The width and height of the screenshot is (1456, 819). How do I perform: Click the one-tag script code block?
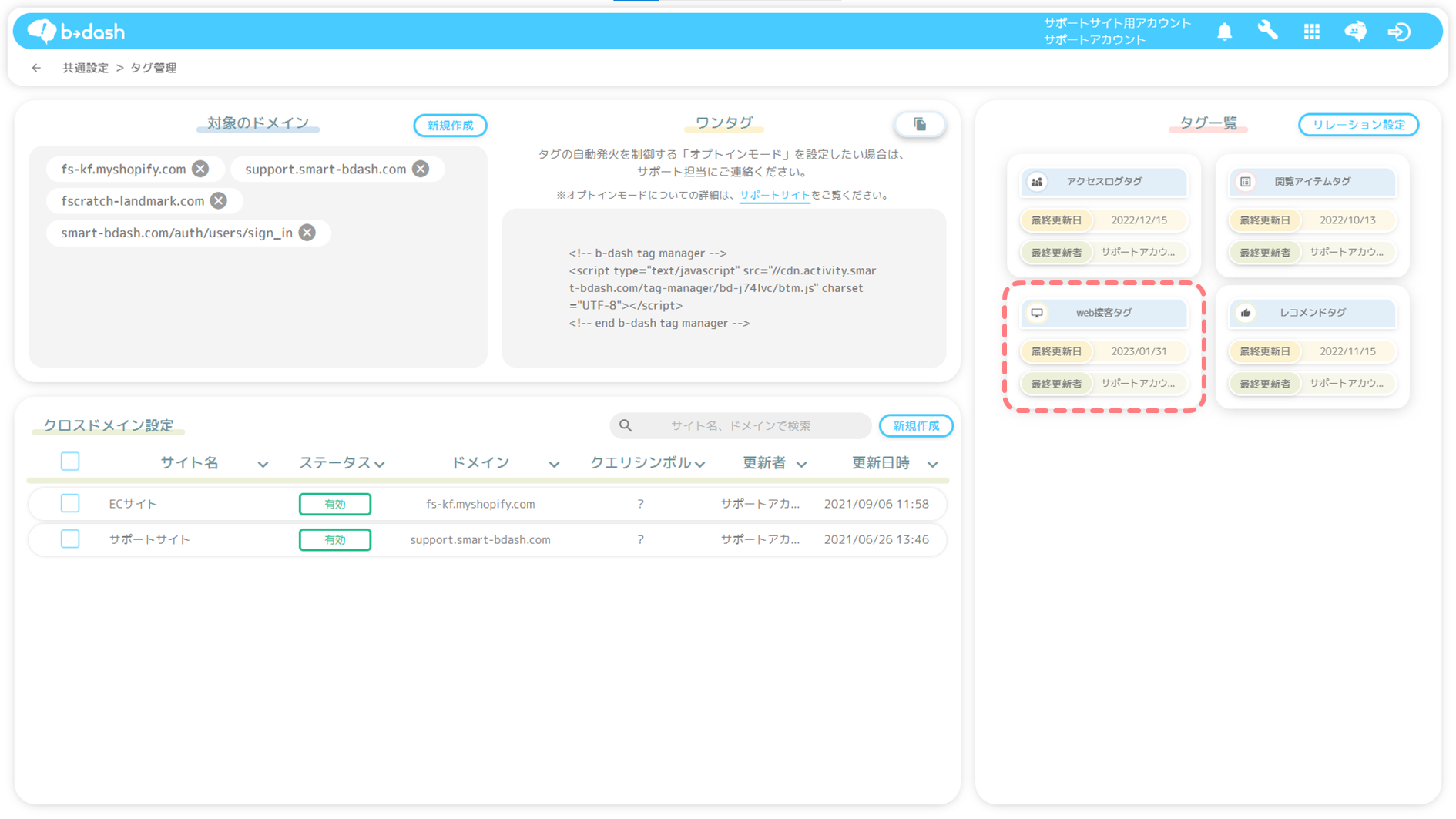click(x=724, y=287)
